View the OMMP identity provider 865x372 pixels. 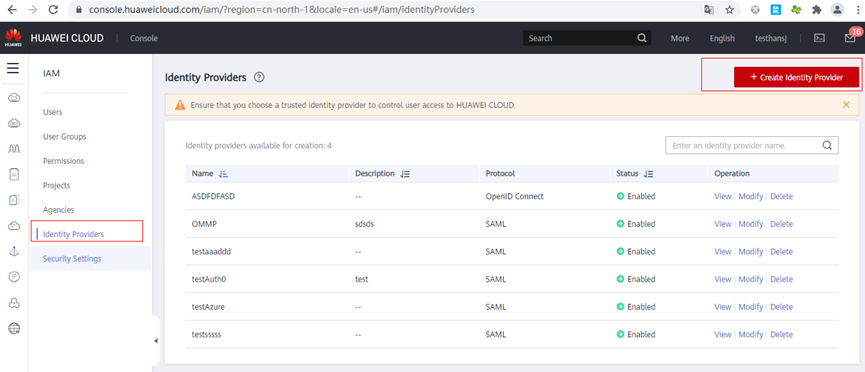(x=723, y=224)
